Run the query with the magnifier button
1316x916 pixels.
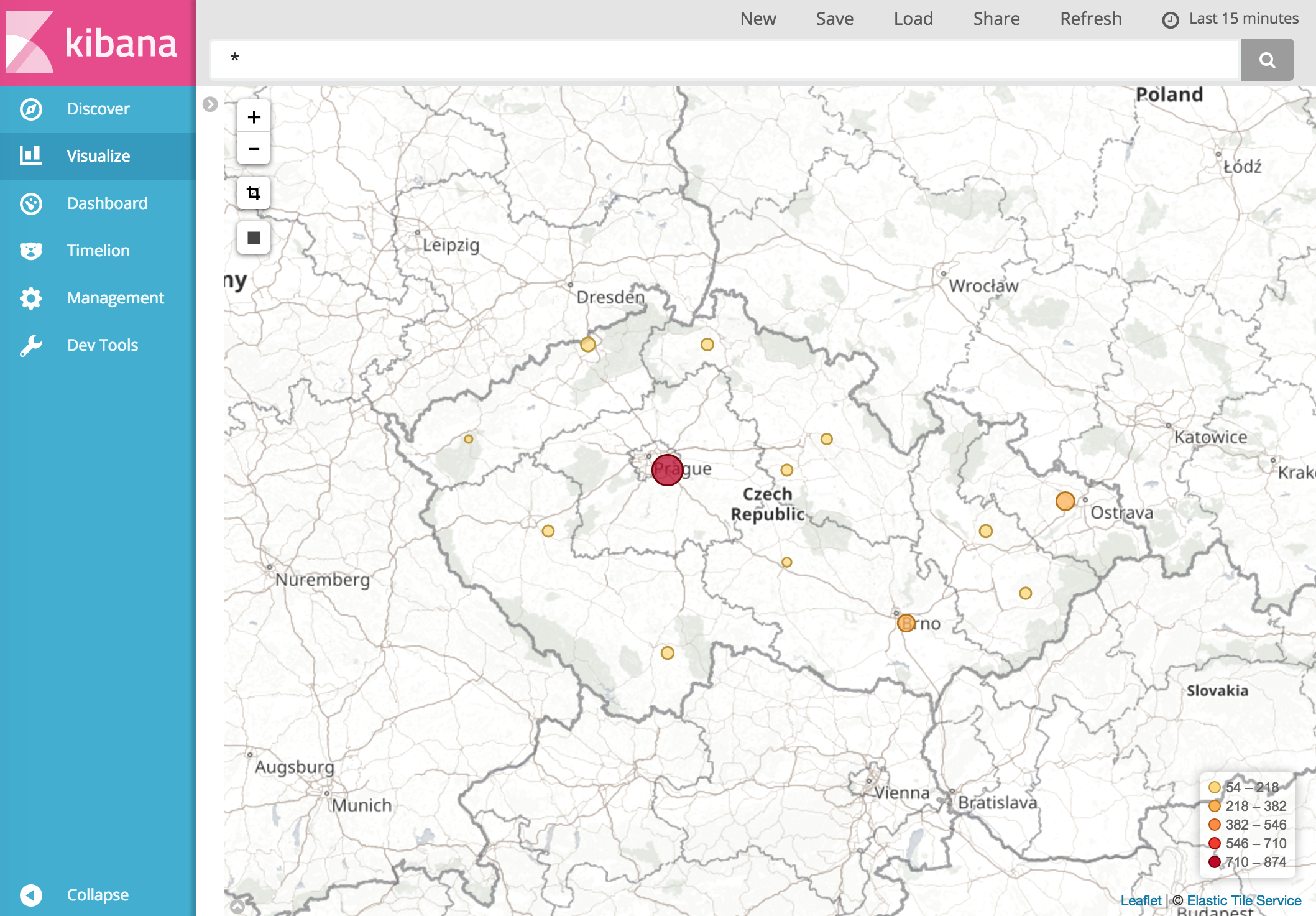pyautogui.click(x=1267, y=60)
